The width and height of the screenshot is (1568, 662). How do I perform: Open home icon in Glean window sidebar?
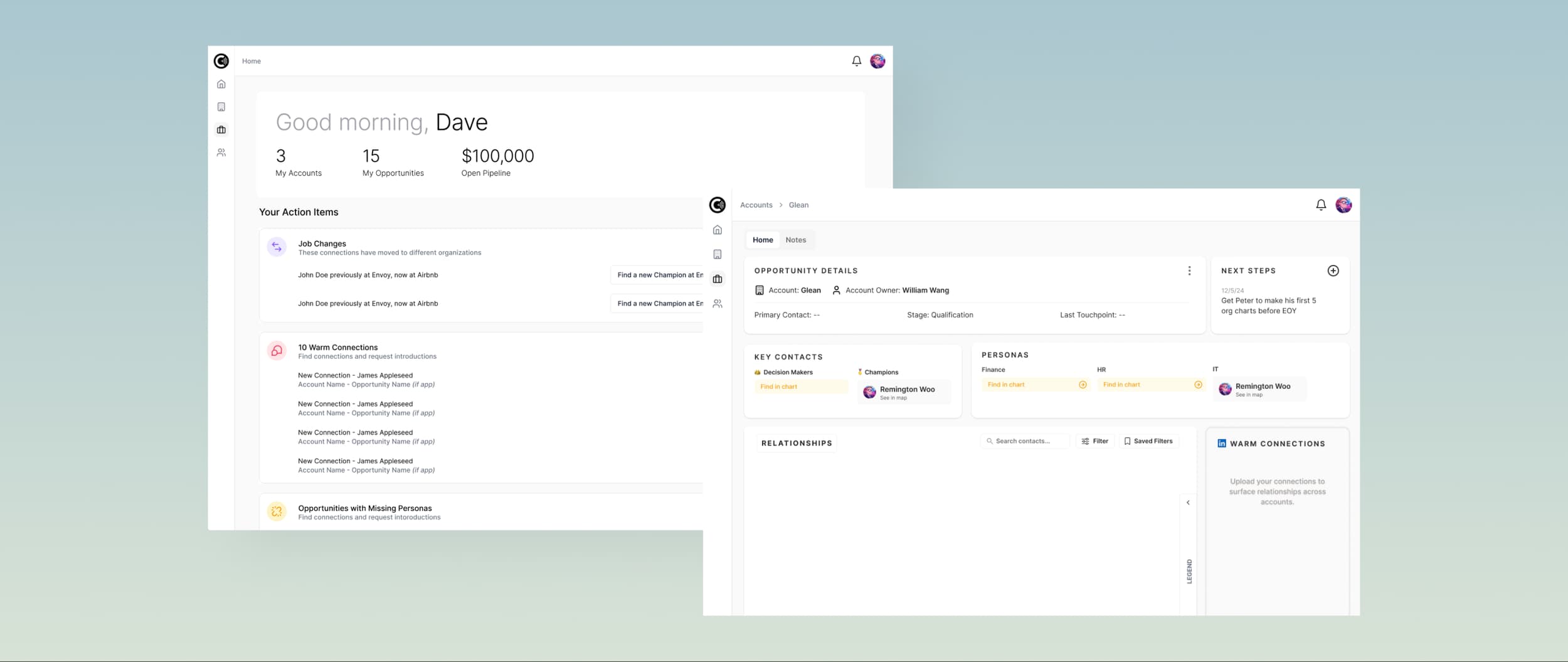point(717,230)
